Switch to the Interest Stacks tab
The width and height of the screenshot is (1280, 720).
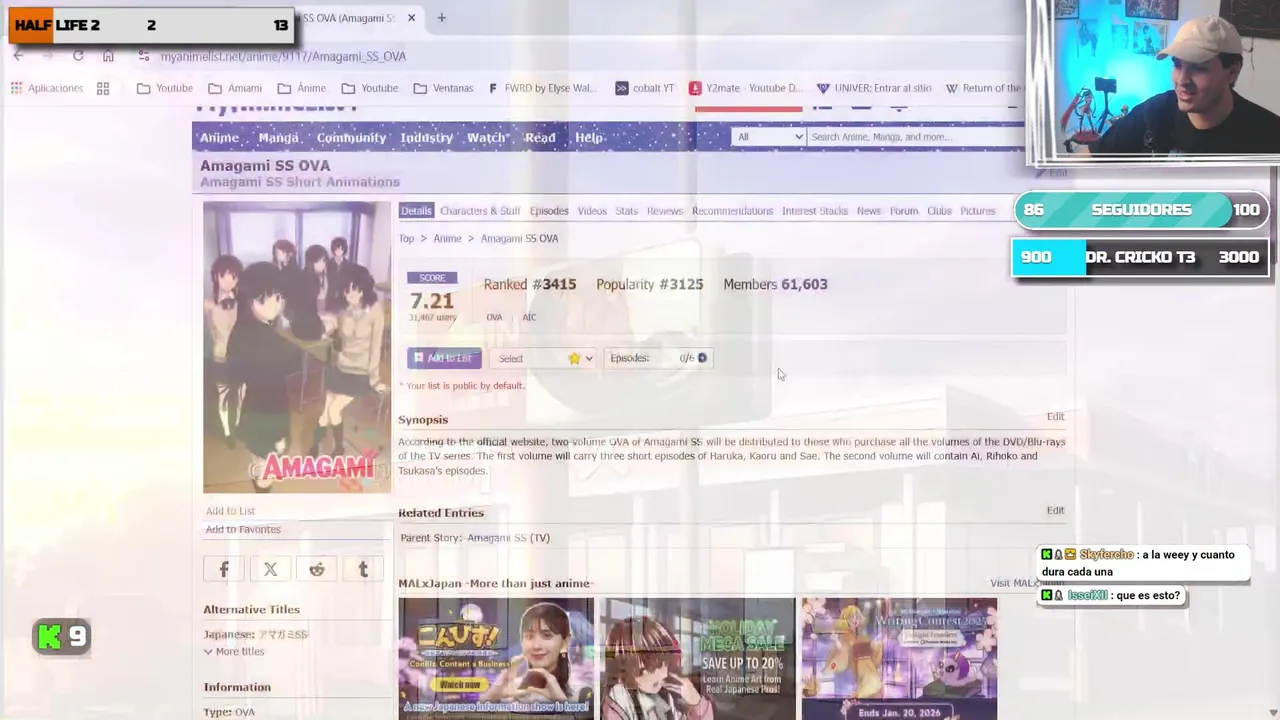tap(814, 211)
